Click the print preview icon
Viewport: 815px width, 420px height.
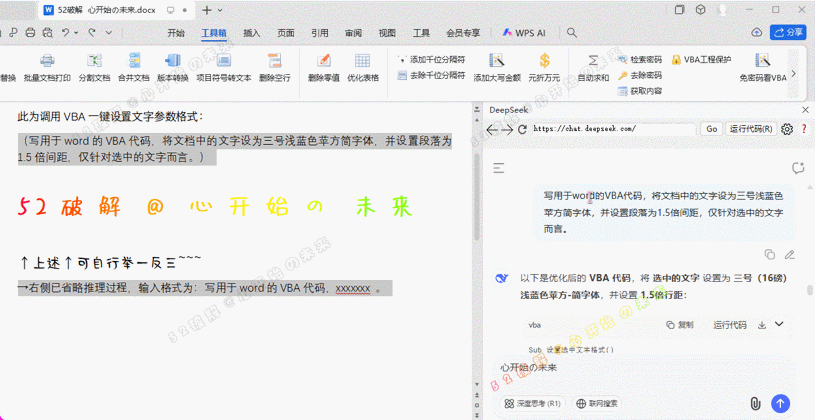click(48, 33)
